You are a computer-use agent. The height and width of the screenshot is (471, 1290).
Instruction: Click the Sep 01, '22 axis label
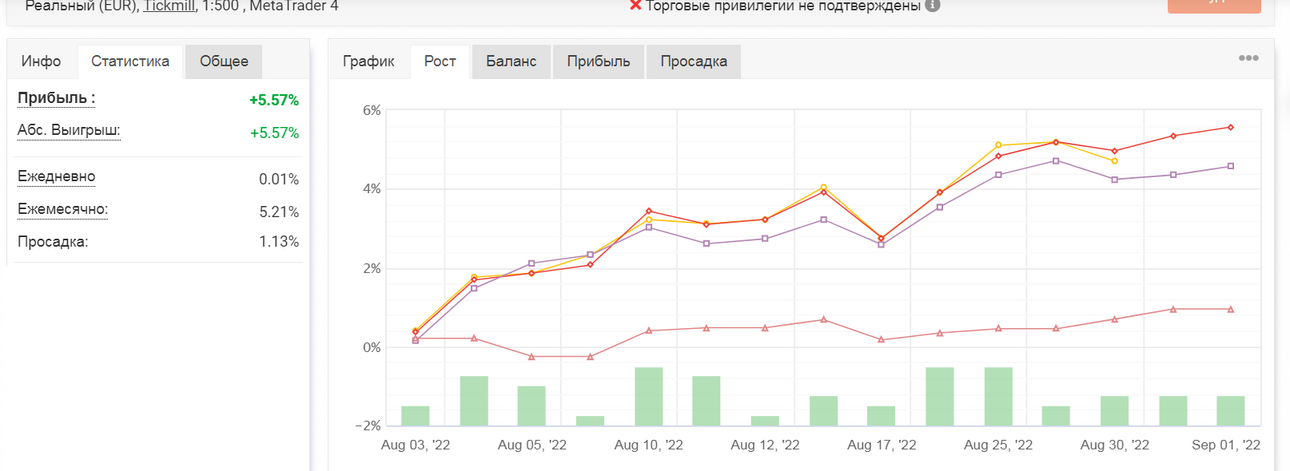coord(1226,444)
